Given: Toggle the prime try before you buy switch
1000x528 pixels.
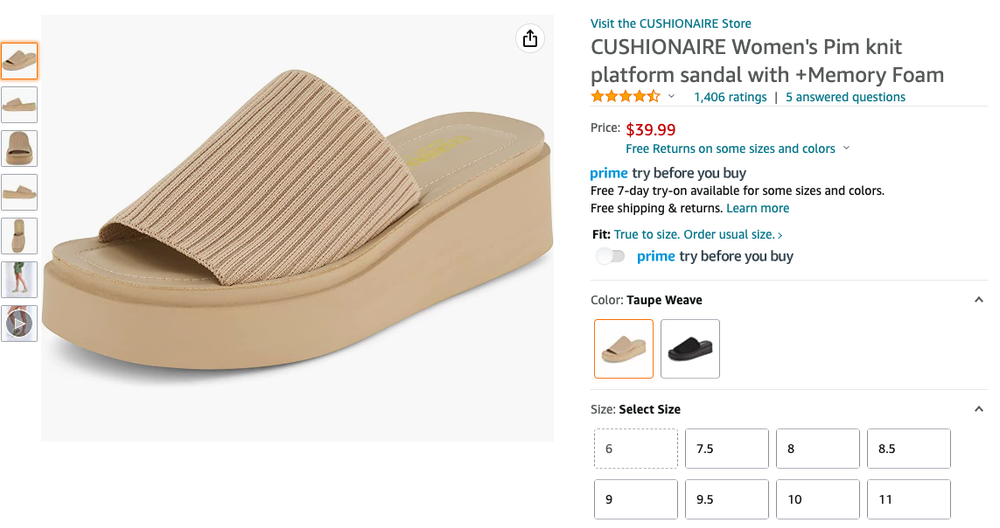Looking at the screenshot, I should click(610, 256).
